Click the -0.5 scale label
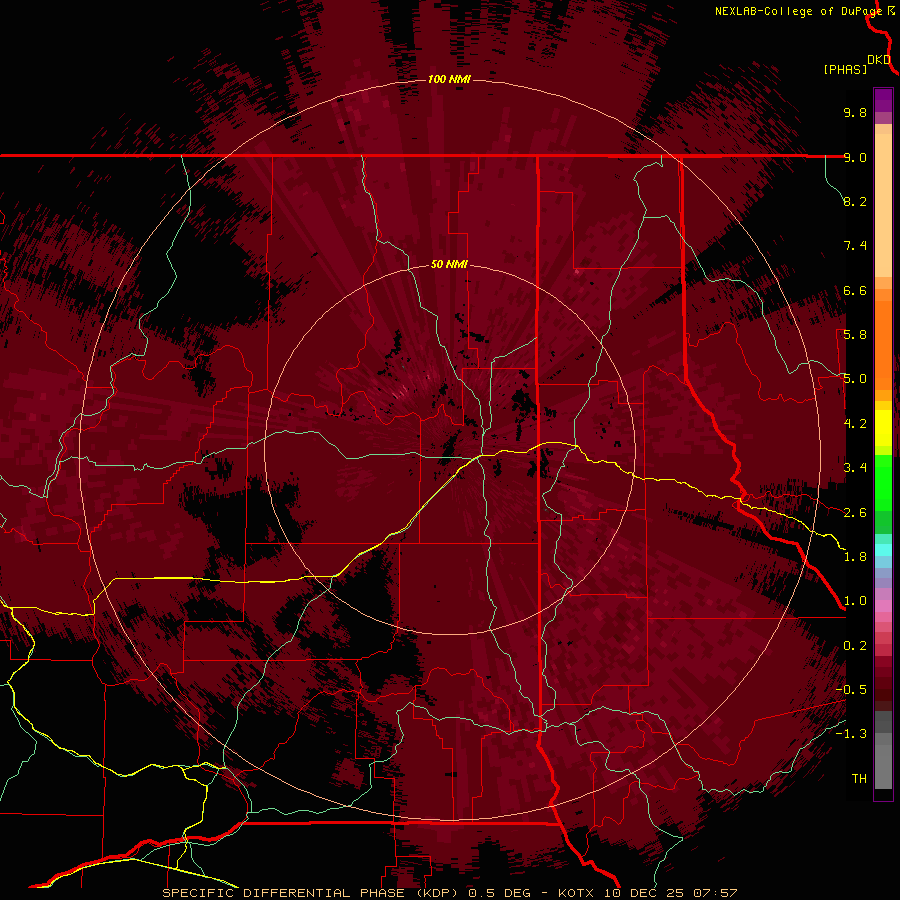The height and width of the screenshot is (900, 900). point(851,690)
